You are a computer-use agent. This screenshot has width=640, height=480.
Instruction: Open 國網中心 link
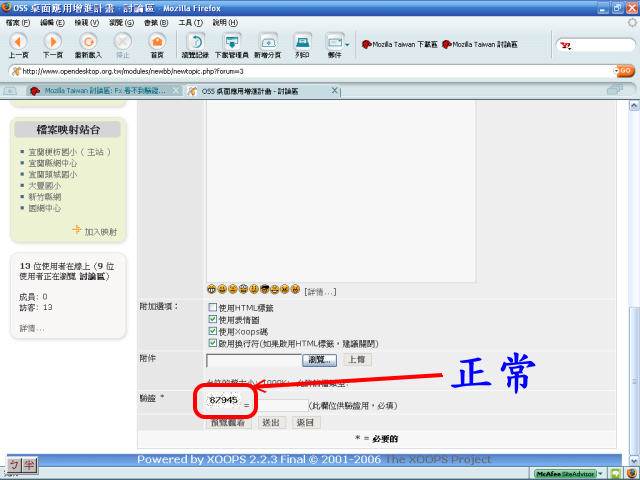44,208
